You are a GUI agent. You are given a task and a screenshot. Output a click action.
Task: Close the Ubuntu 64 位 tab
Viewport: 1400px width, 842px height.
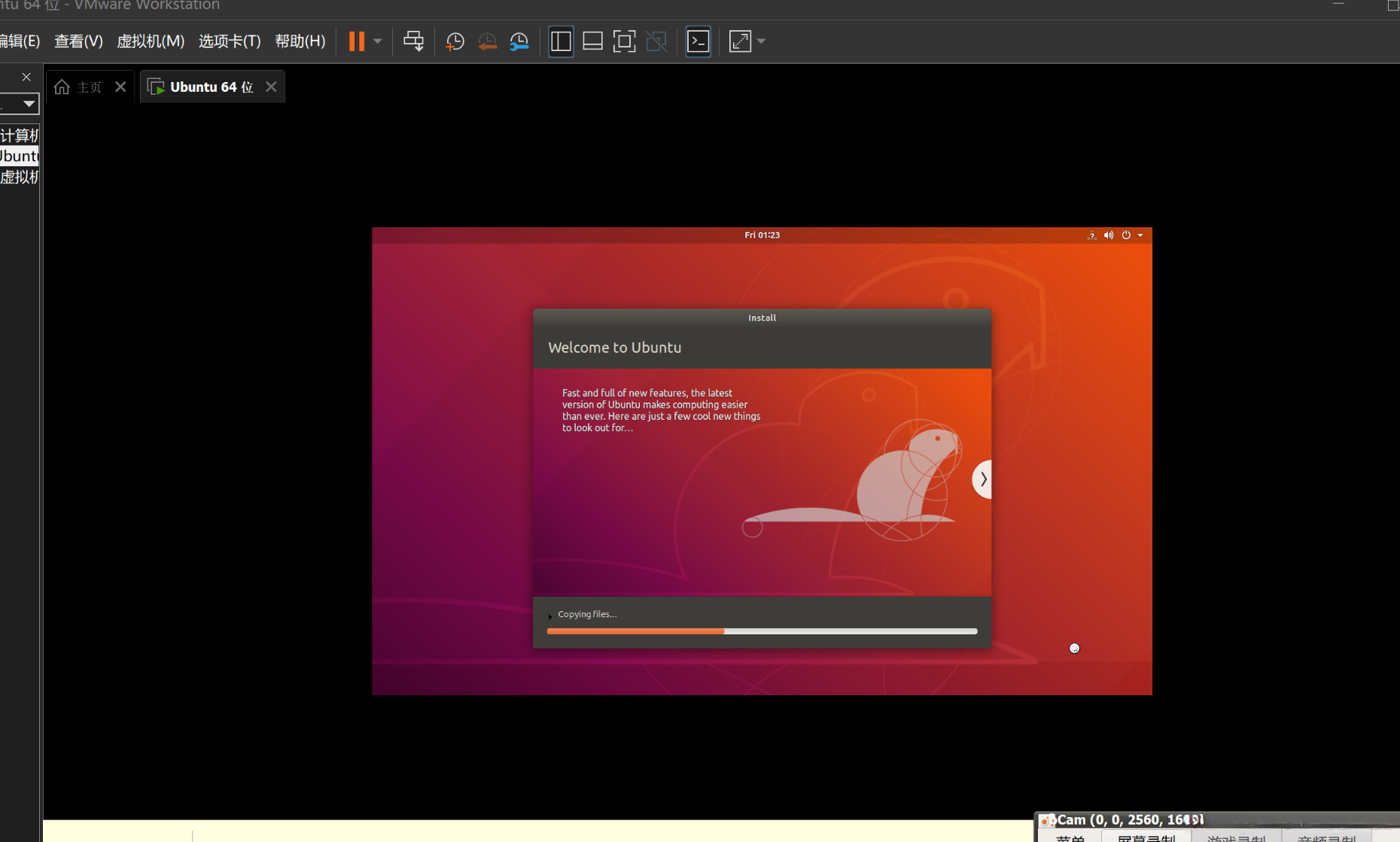(271, 87)
